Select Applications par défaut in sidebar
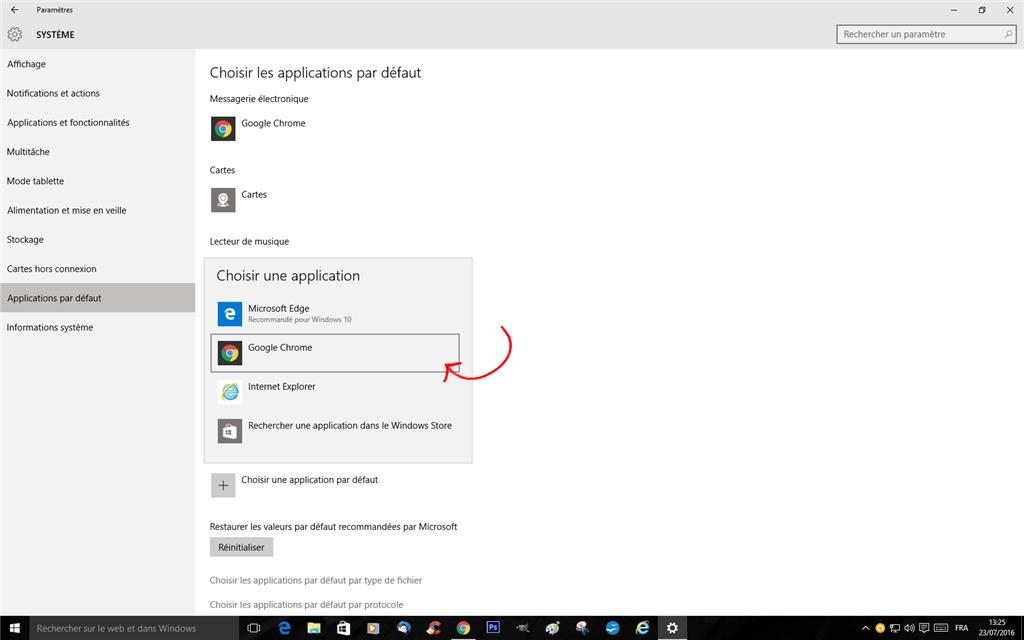This screenshot has width=1024, height=640. click(98, 298)
